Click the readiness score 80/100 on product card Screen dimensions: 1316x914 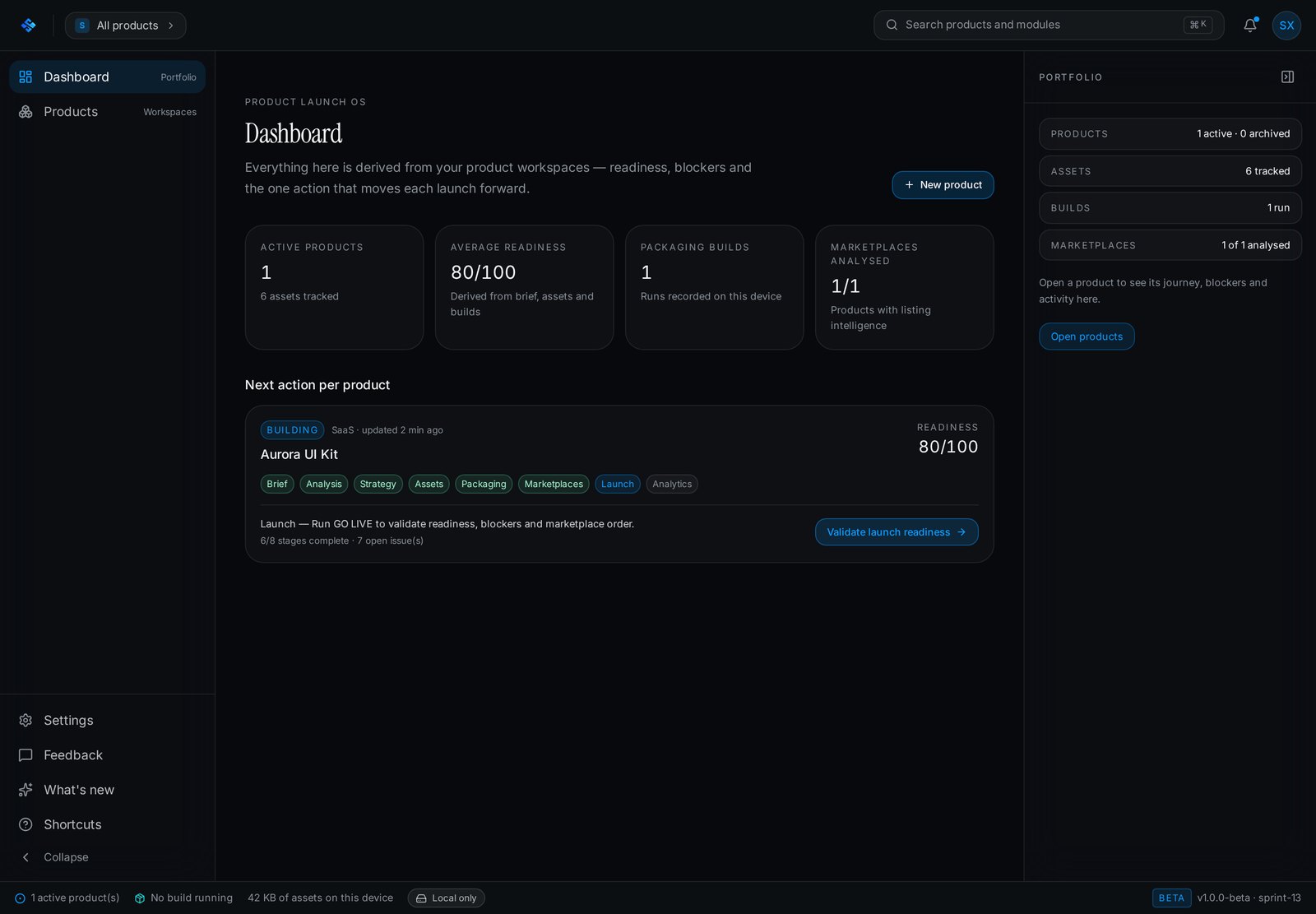pos(948,447)
